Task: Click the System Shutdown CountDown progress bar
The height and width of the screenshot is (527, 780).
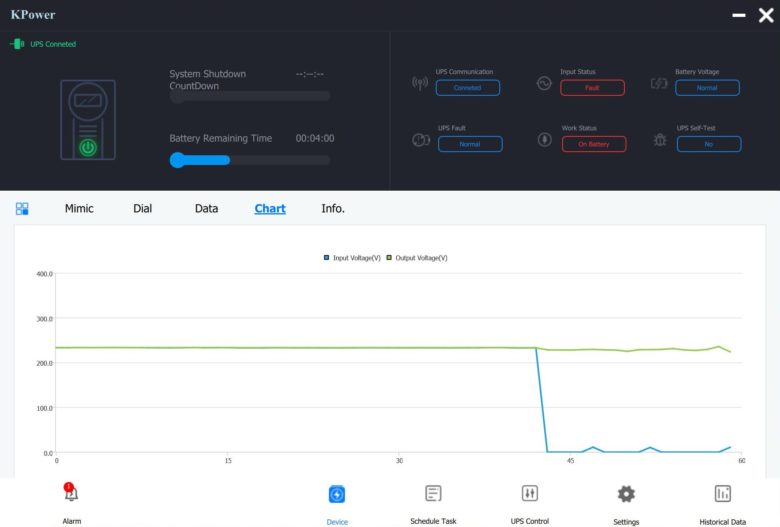Action: coord(250,96)
